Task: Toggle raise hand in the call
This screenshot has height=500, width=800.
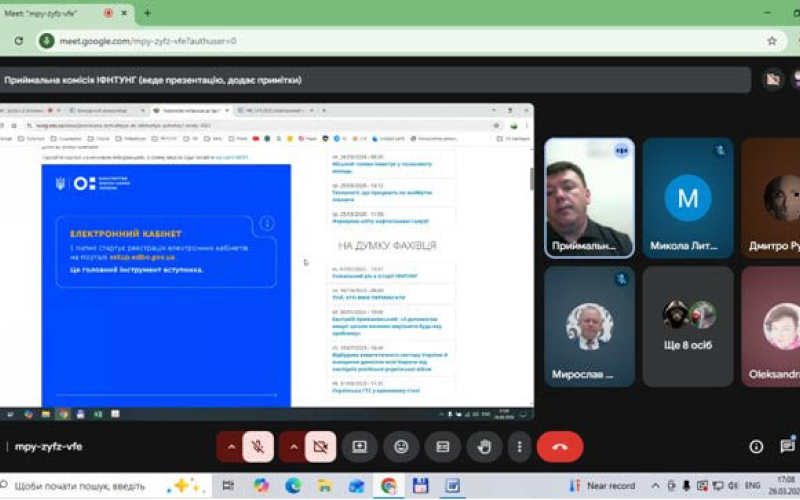Action: pos(484,447)
